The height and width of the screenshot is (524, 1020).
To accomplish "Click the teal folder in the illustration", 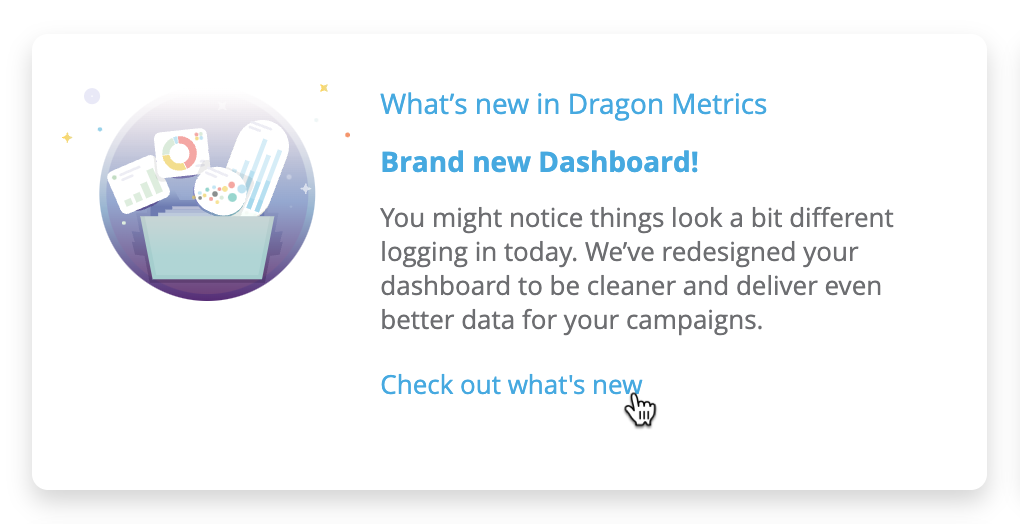I will pos(207,248).
